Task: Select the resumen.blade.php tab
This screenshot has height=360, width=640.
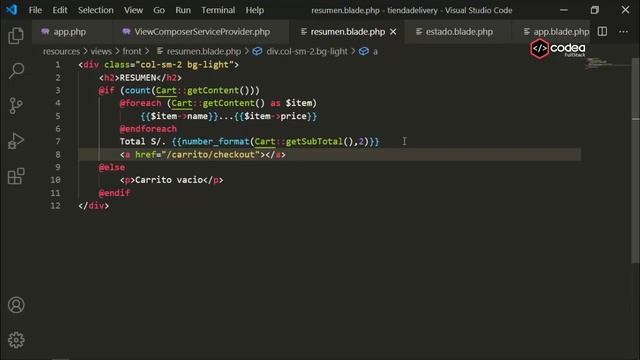Action: click(x=347, y=31)
